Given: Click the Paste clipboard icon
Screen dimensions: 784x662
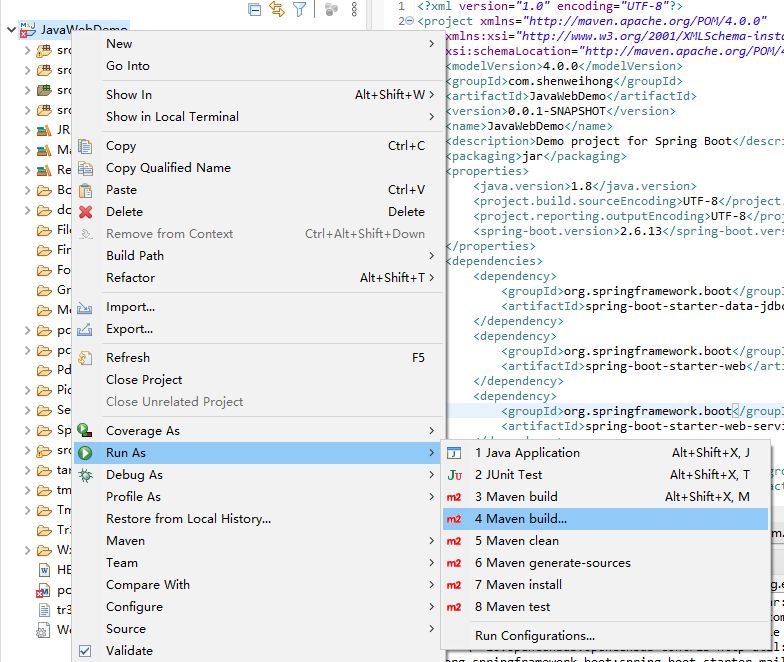Looking at the screenshot, I should [x=86, y=190].
